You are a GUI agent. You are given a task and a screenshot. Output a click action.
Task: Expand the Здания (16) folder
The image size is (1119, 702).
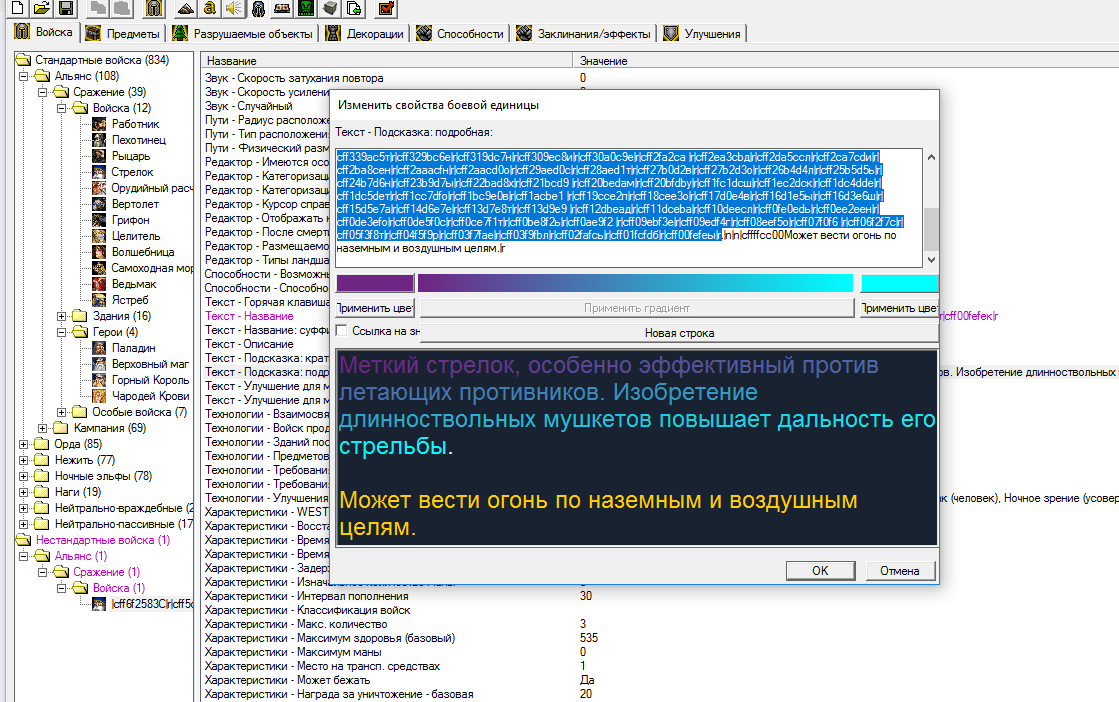(x=63, y=316)
